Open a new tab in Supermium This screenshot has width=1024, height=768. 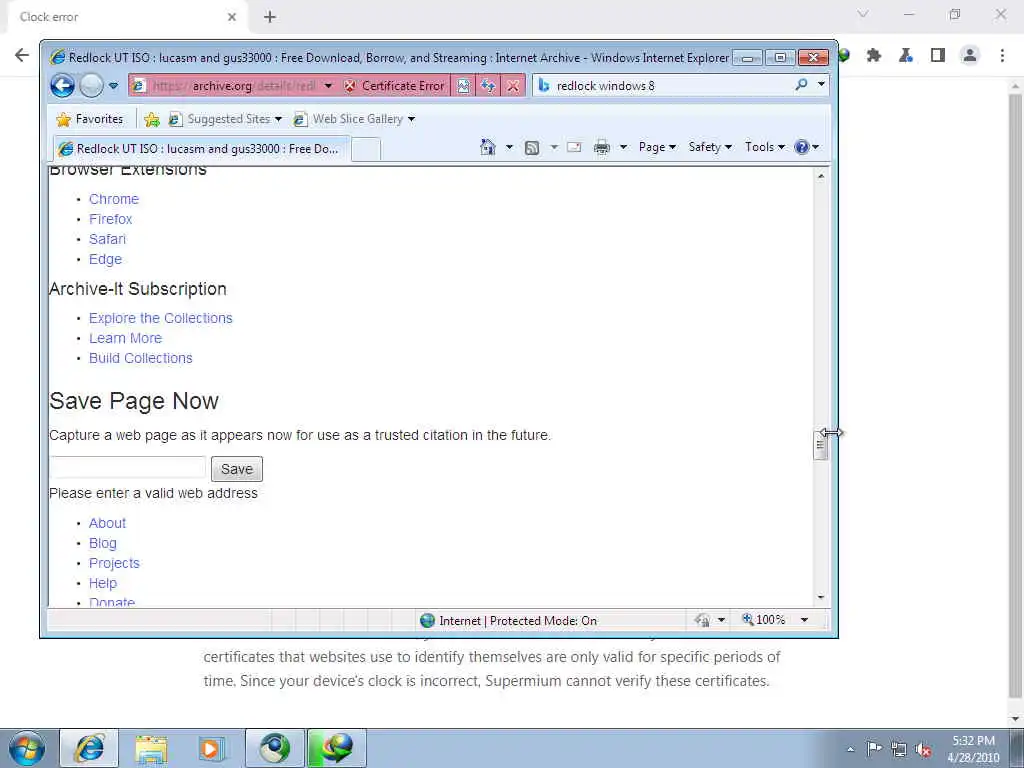pos(270,17)
